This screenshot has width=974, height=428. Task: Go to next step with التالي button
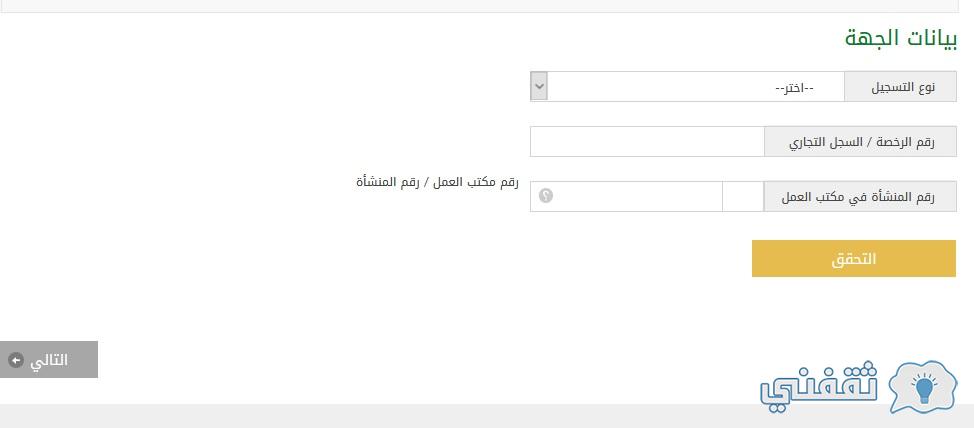point(48,359)
